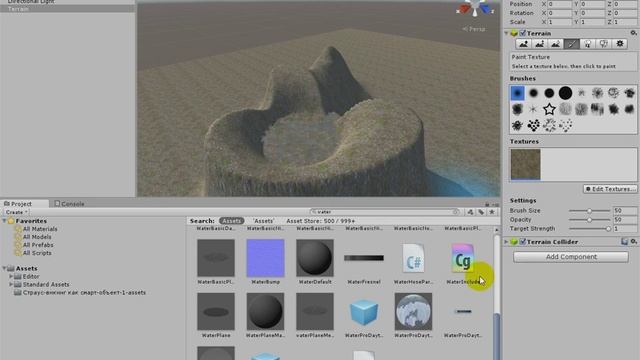Viewport: 640px width, 360px height.
Task: Click the project search field containing water
Action: pyautogui.click(x=384, y=212)
